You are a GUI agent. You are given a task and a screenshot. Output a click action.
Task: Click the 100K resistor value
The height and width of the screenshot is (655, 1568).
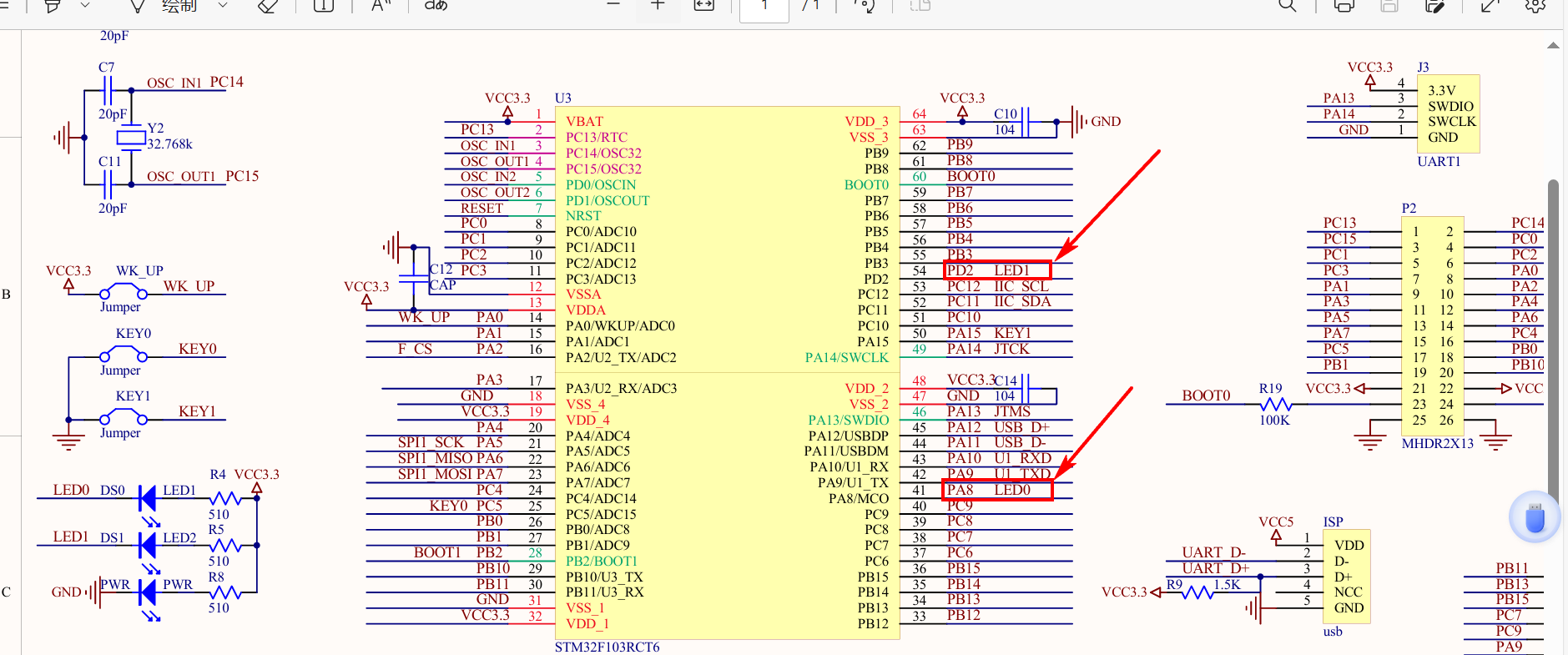point(1274,420)
